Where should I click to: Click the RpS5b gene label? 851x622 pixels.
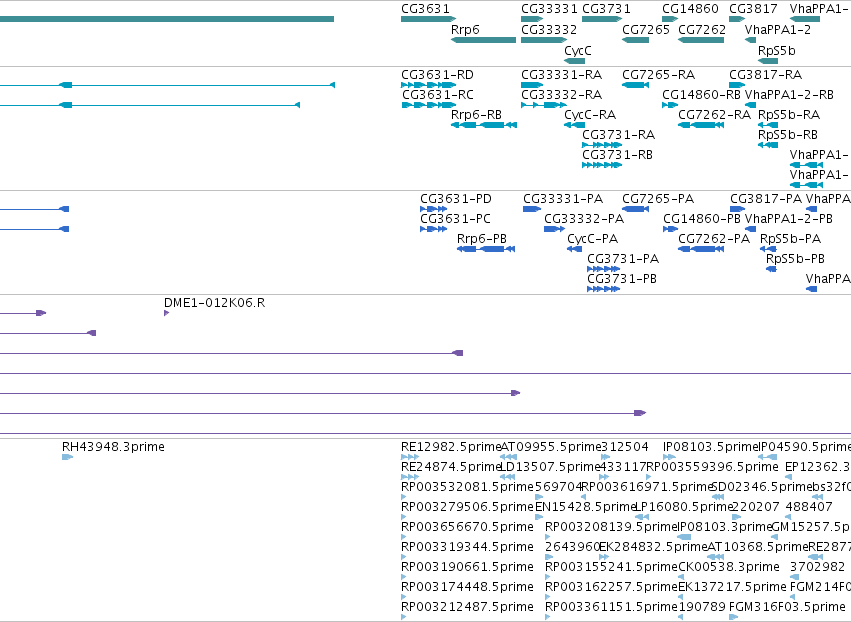click(x=777, y=50)
